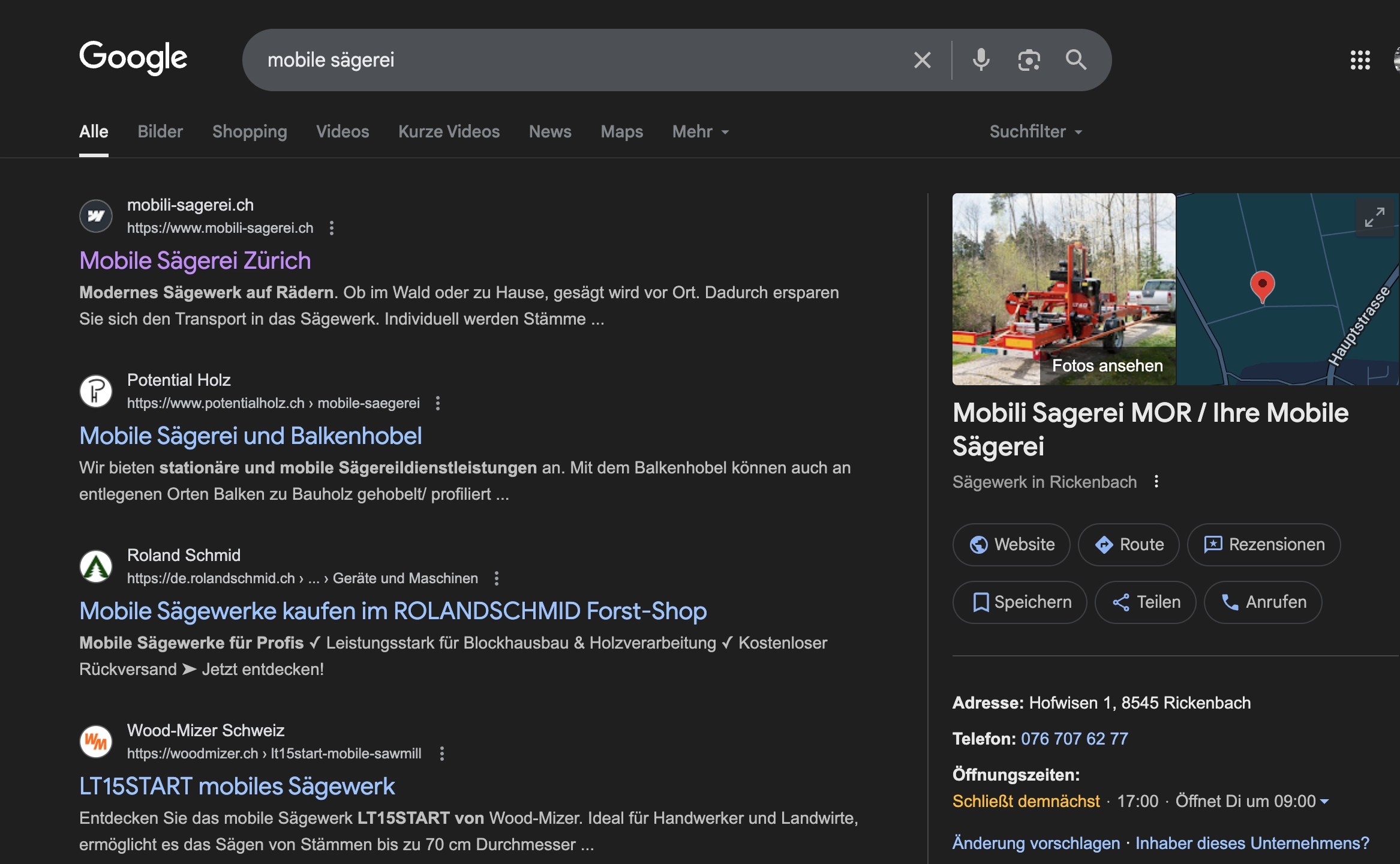Click the Wood-Mizer Schweiz favicon
Viewport: 1400px width, 864px height.
tap(96, 742)
